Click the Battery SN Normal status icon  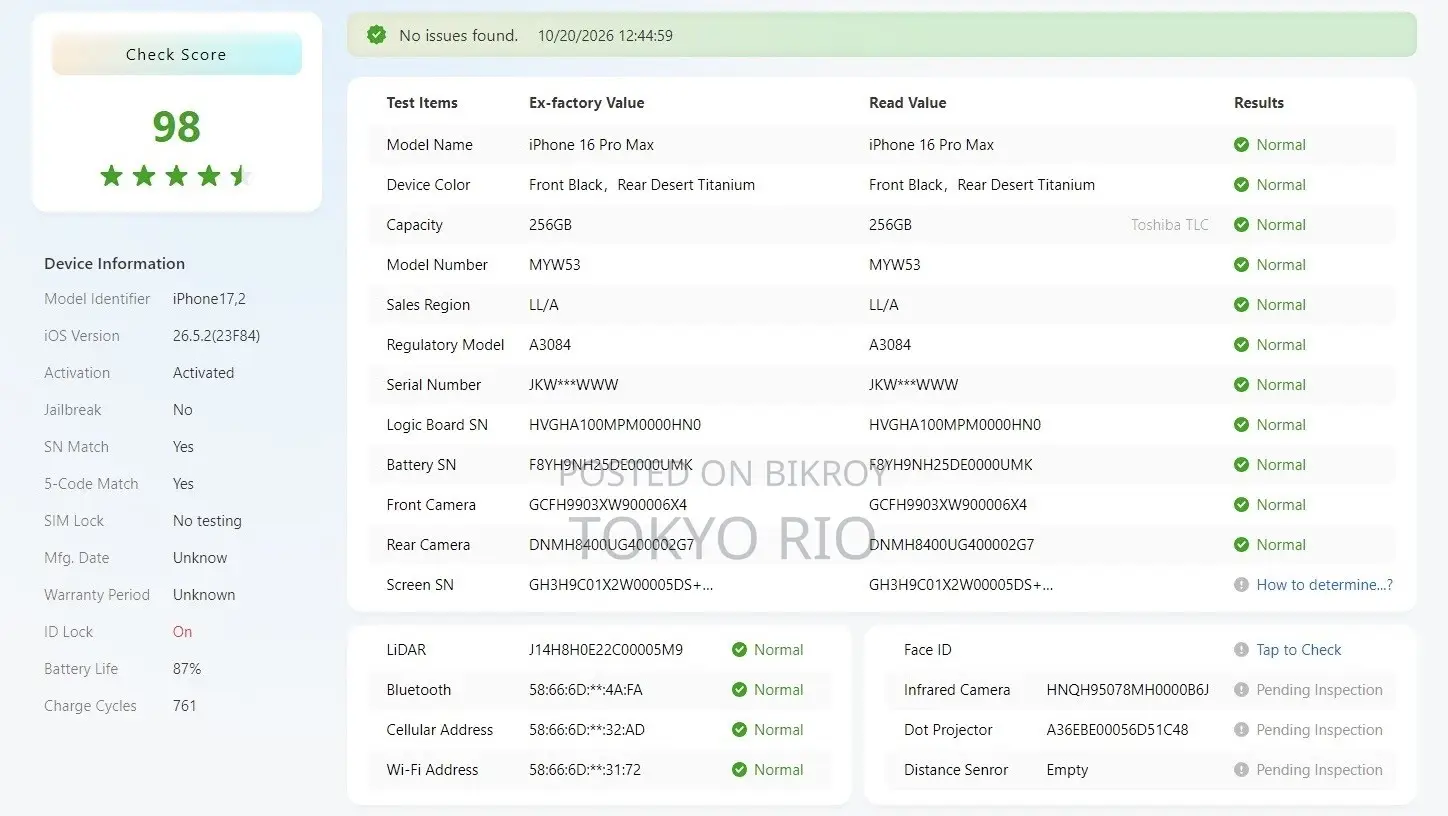tap(1241, 465)
